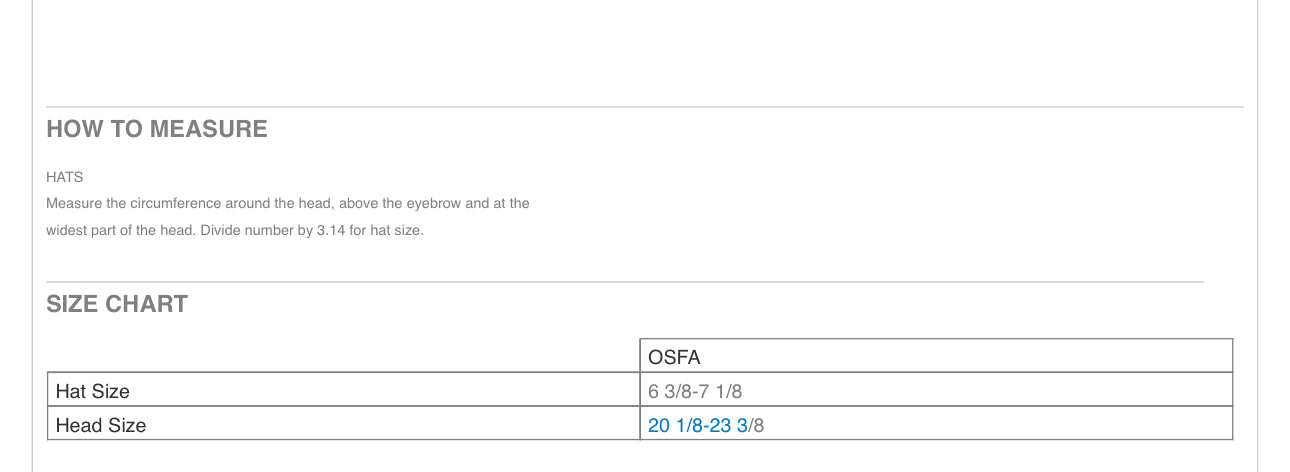Click the word 'circumference' in instructions
The height and width of the screenshot is (472, 1290).
tap(177, 203)
